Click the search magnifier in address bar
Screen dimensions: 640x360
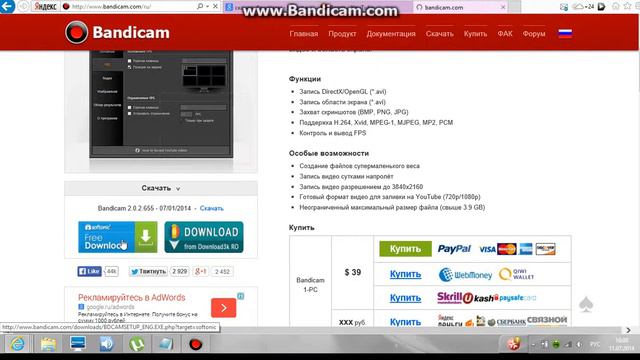click(200, 7)
